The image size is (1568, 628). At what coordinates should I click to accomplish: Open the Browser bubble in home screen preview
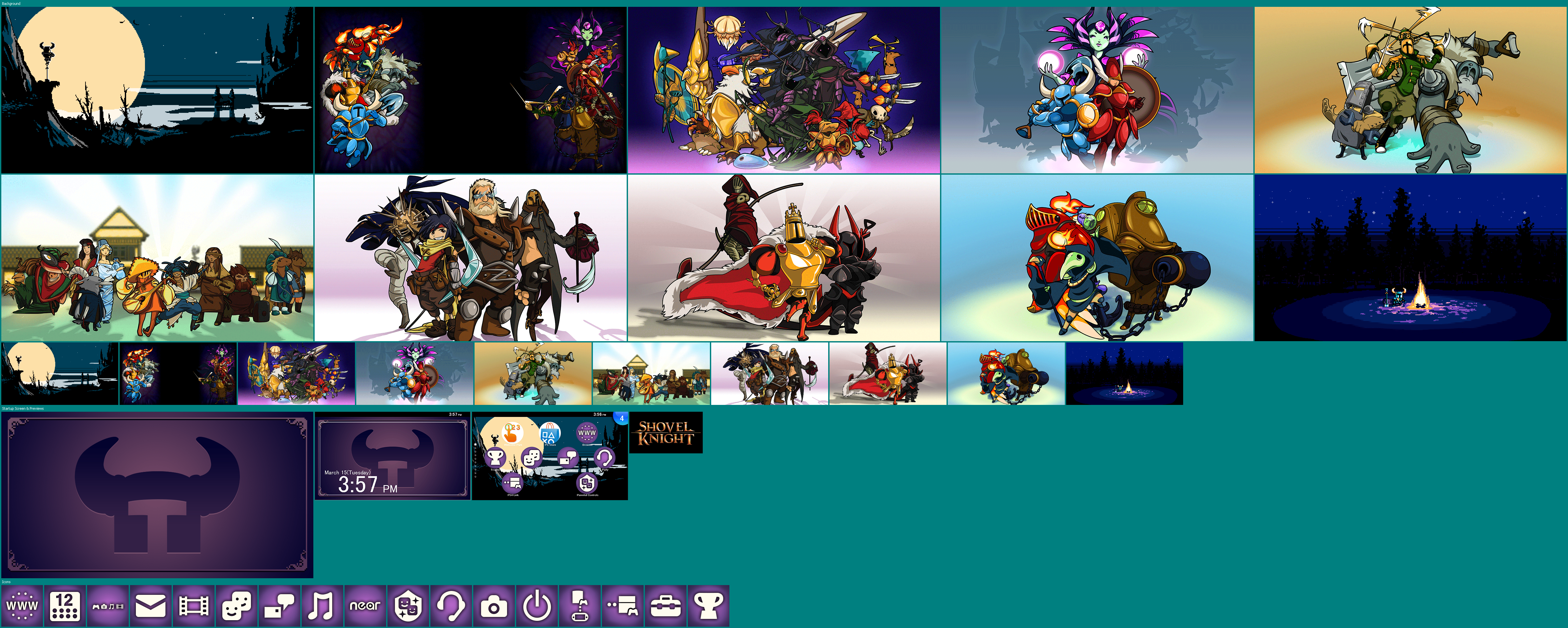click(587, 433)
